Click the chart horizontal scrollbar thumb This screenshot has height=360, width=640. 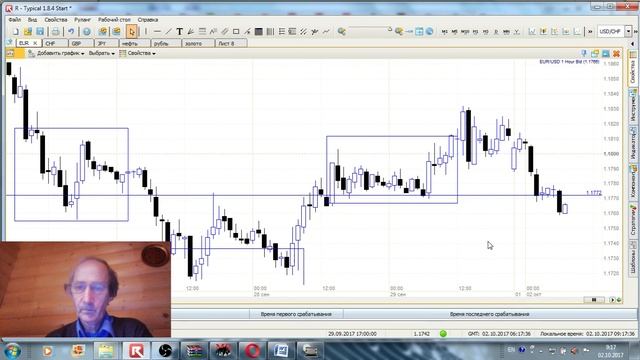tap(594, 300)
